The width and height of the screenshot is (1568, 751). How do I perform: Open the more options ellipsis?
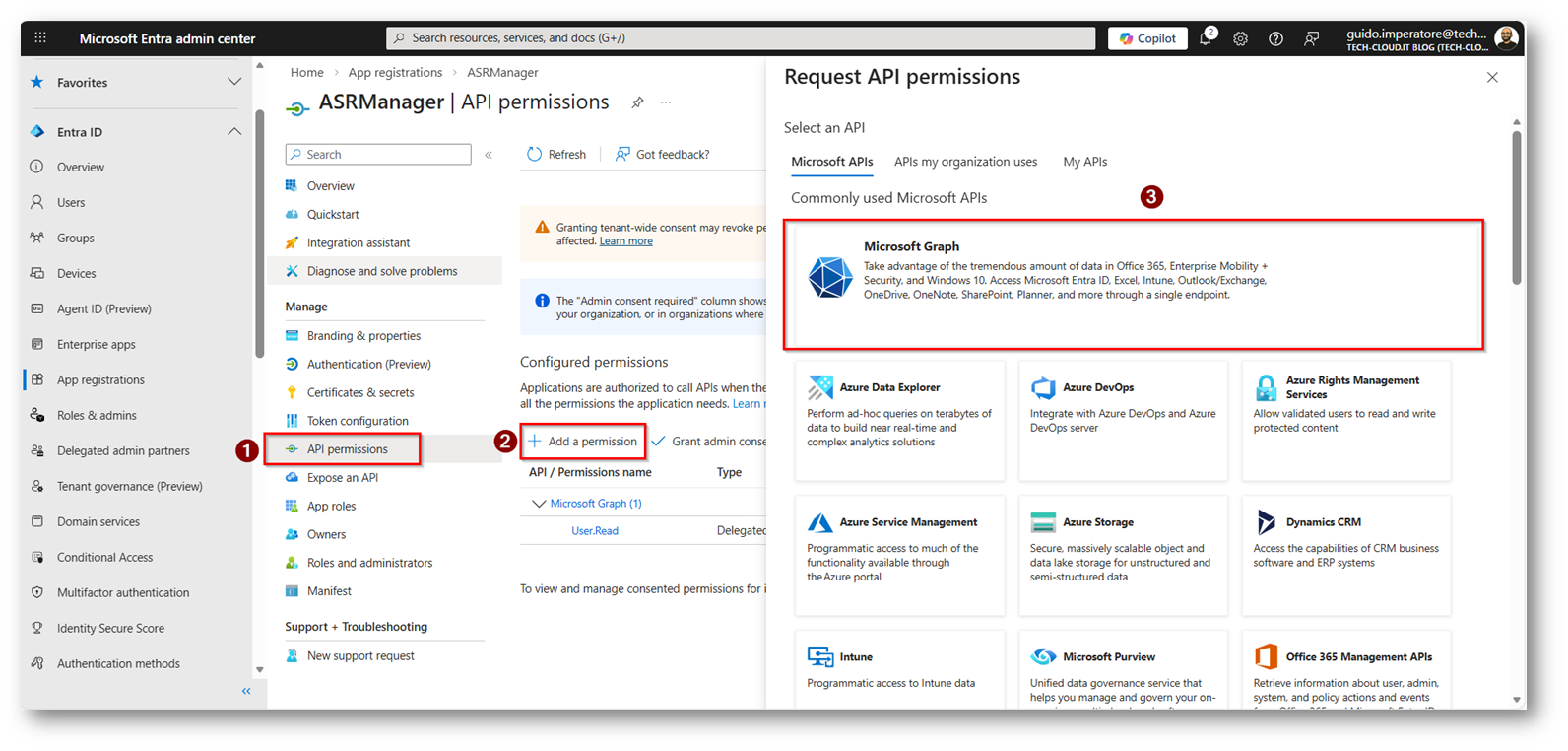click(x=666, y=102)
